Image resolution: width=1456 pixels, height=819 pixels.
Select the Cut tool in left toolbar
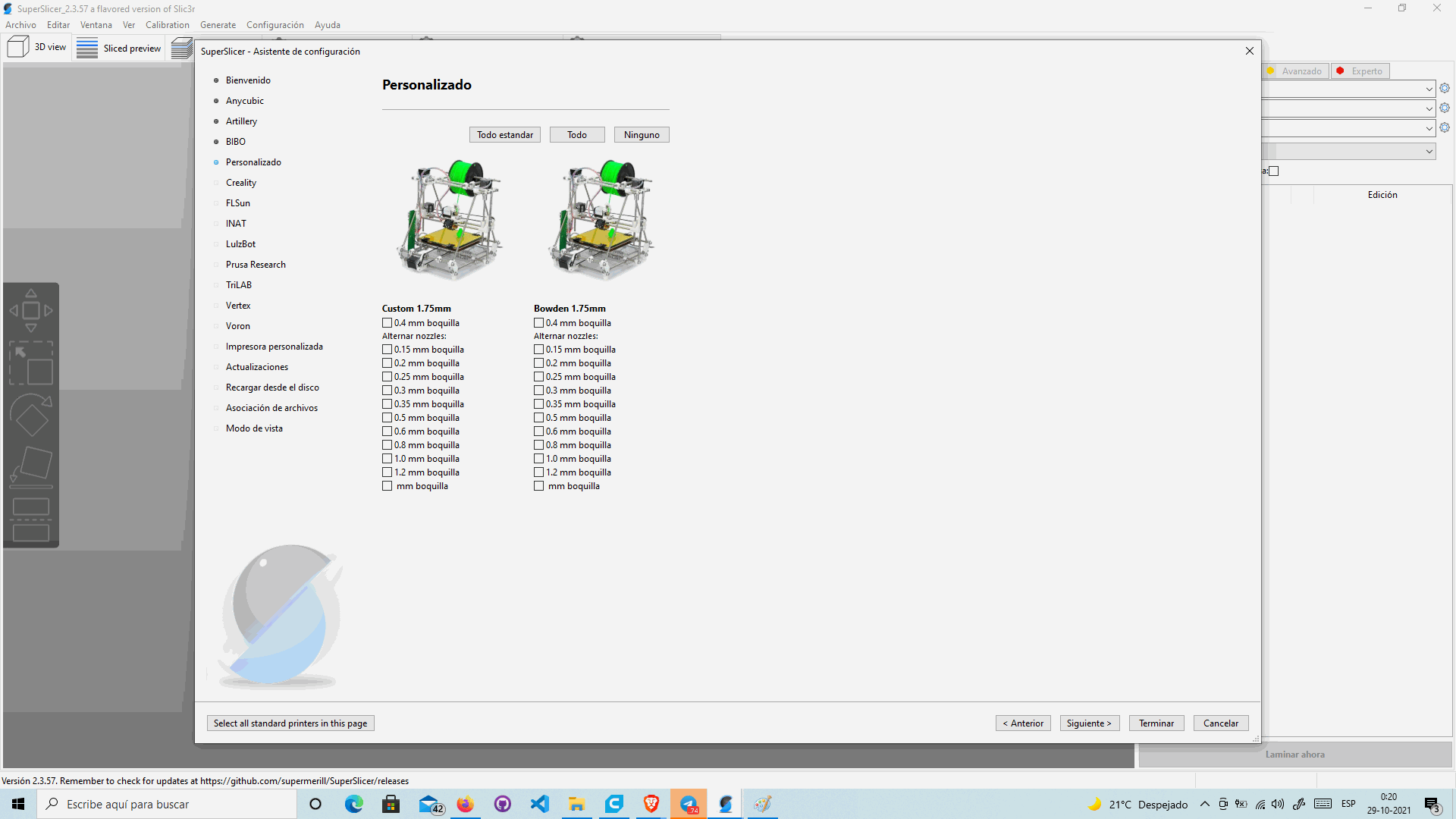tap(31, 519)
